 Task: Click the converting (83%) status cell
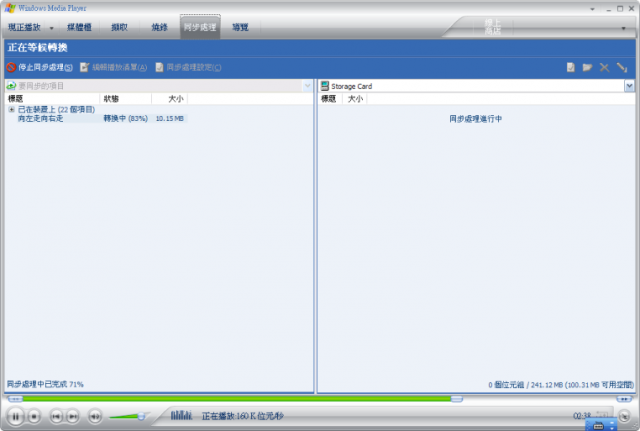coord(125,118)
